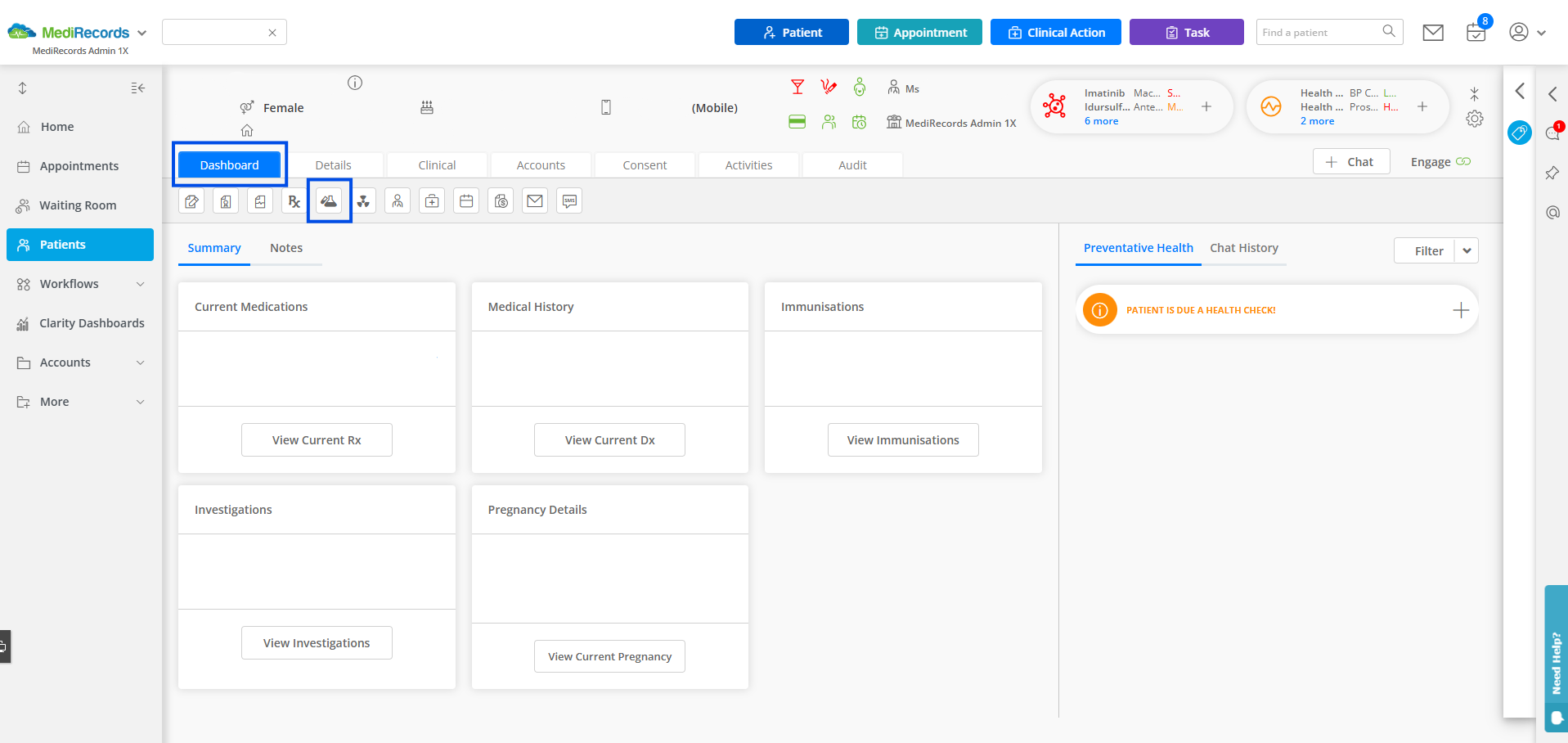Click the SMS message icon
1568x743 pixels.
coord(569,201)
